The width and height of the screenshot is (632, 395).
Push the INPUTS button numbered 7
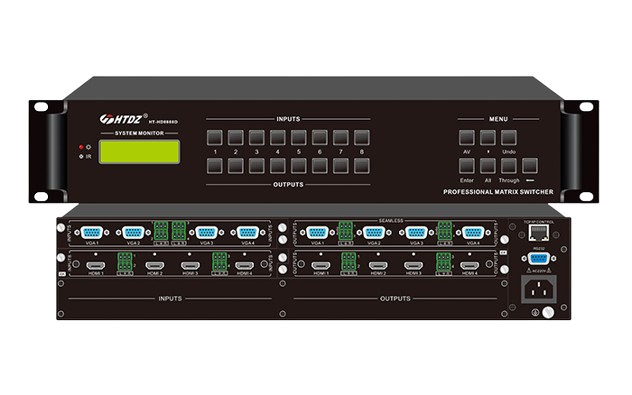tap(341, 138)
